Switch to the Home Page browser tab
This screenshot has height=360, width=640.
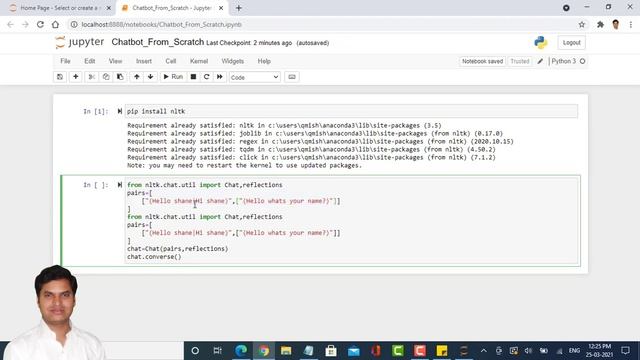coord(60,8)
